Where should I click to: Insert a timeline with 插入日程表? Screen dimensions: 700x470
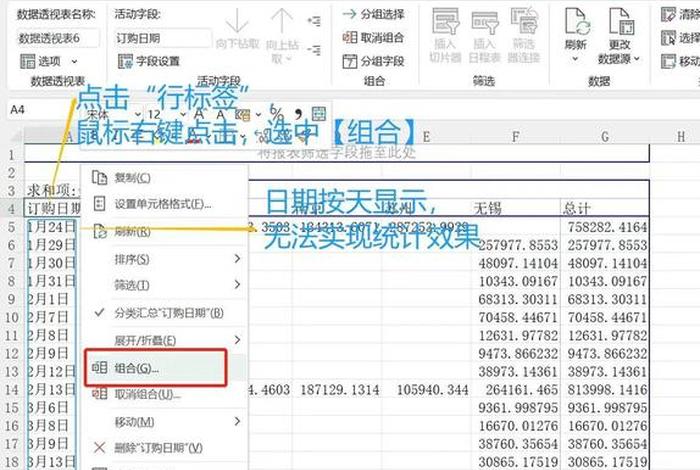click(484, 35)
